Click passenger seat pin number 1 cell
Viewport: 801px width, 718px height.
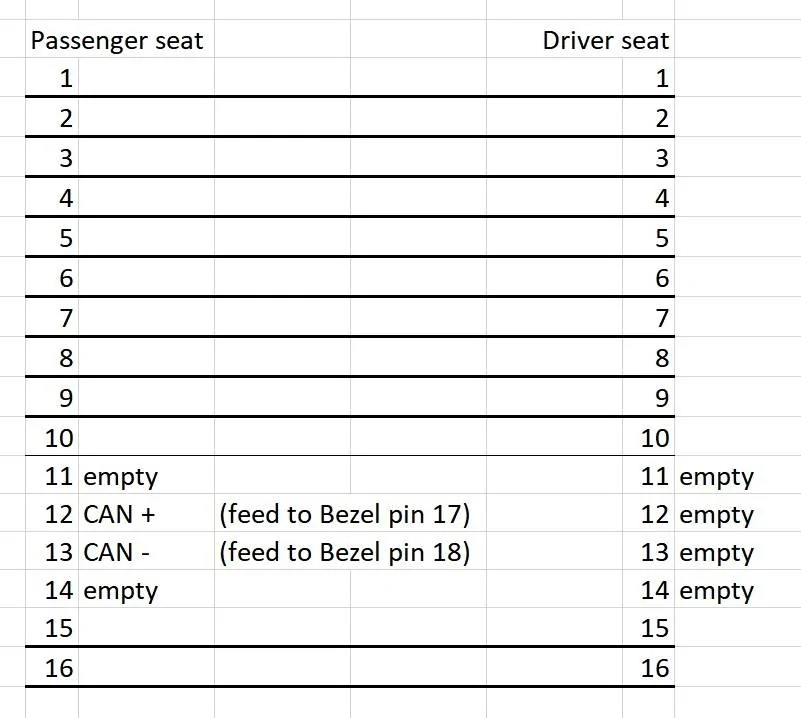point(52,77)
